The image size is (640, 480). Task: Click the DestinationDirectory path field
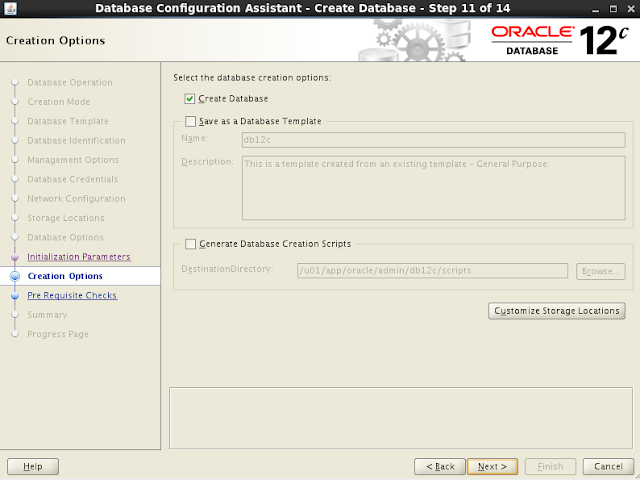pos(432,271)
